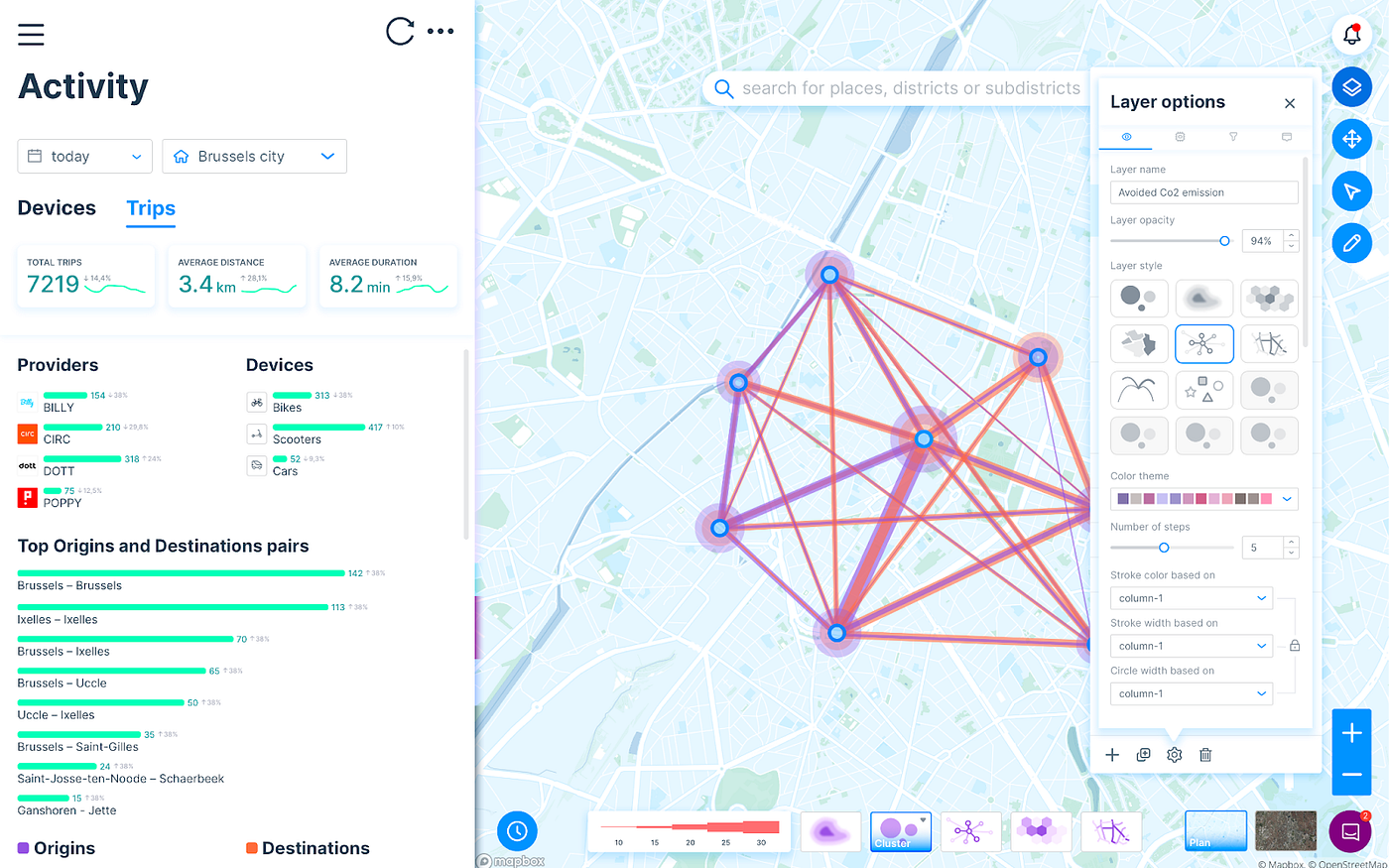Switch basemap to satellite view
1389x868 pixels.
1285,831
